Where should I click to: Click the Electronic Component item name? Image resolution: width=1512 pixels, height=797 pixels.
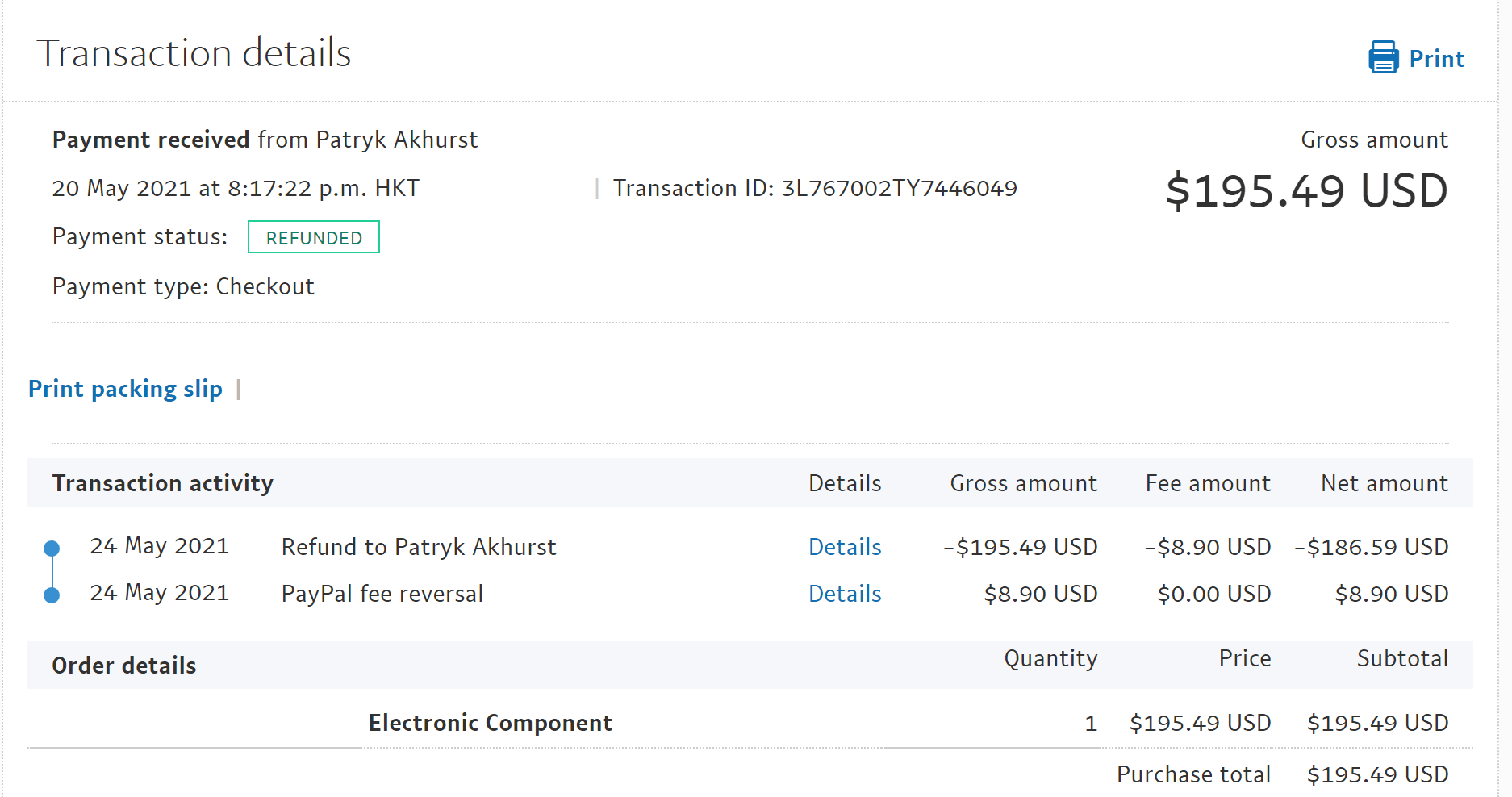tap(490, 723)
